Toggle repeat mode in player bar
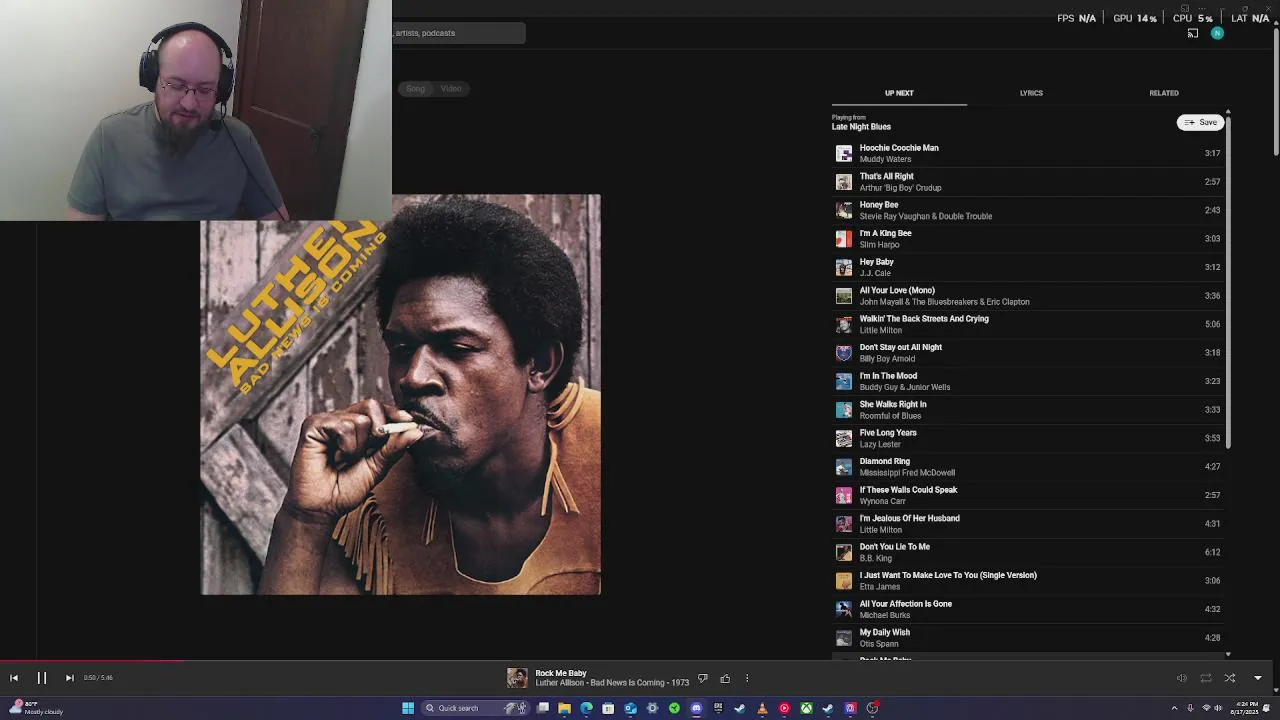The height and width of the screenshot is (720, 1280). 1206,678
